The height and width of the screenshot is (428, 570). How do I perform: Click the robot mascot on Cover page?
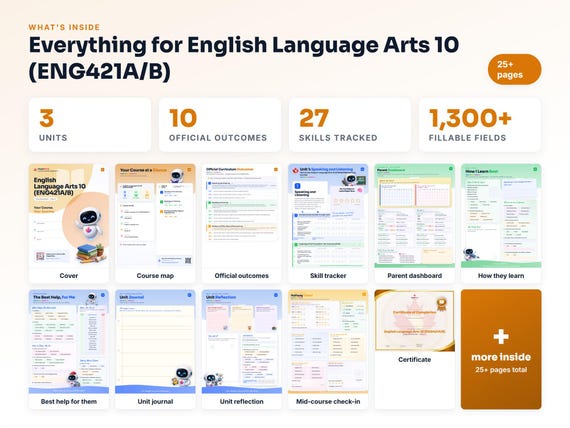click(x=89, y=224)
